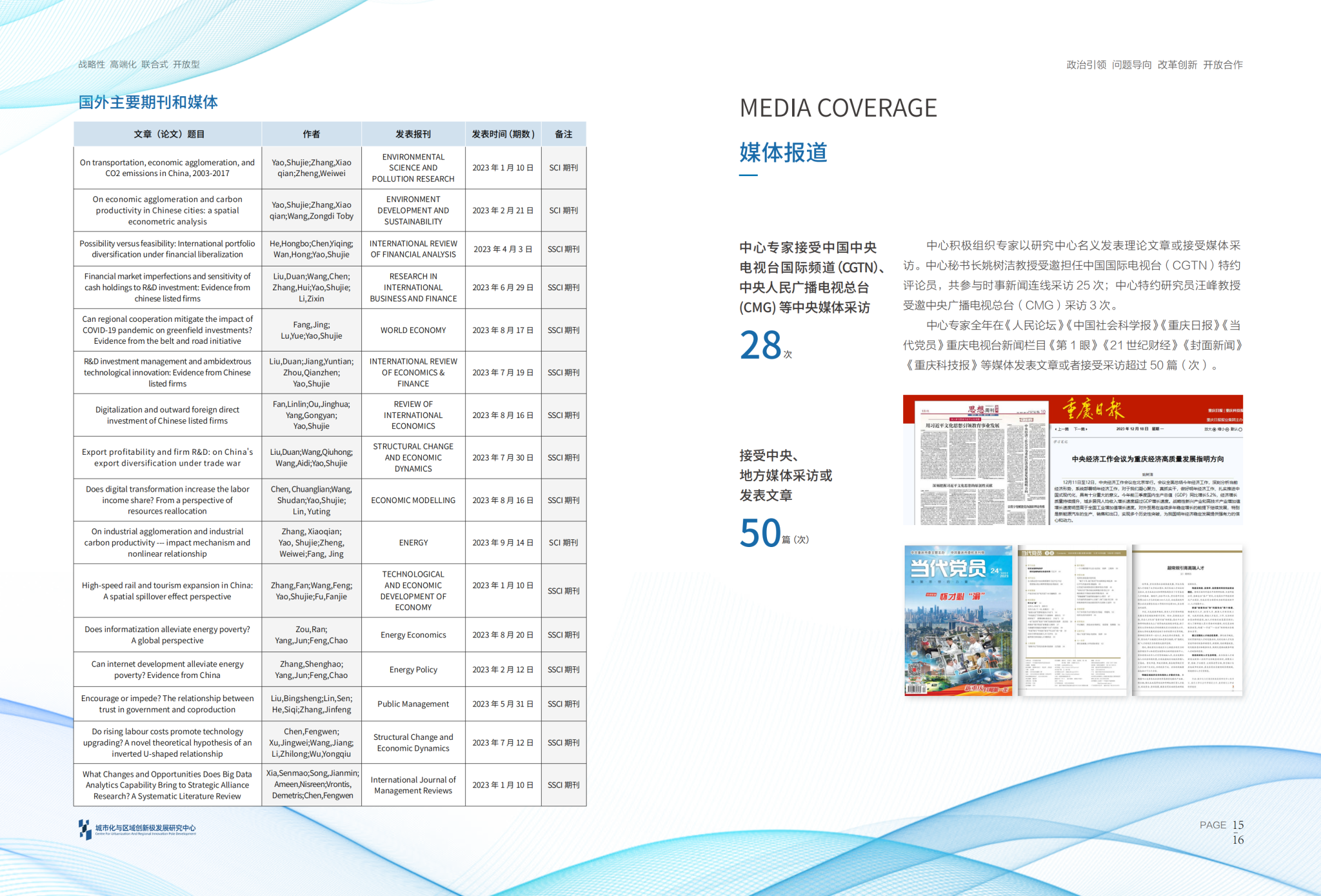The width and height of the screenshot is (1321, 896).
Task: Click the journal cell ENERGY
Action: 413,543
